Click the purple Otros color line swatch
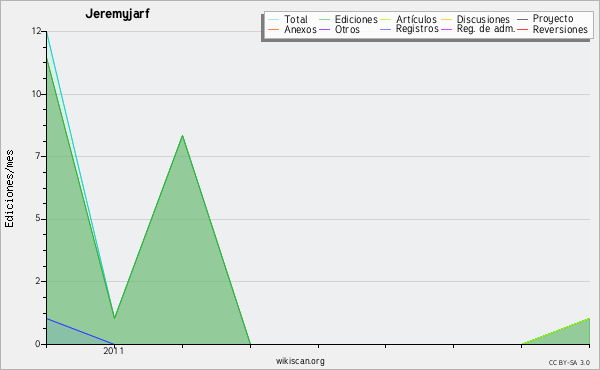This screenshot has height=370, width=600. point(324,29)
